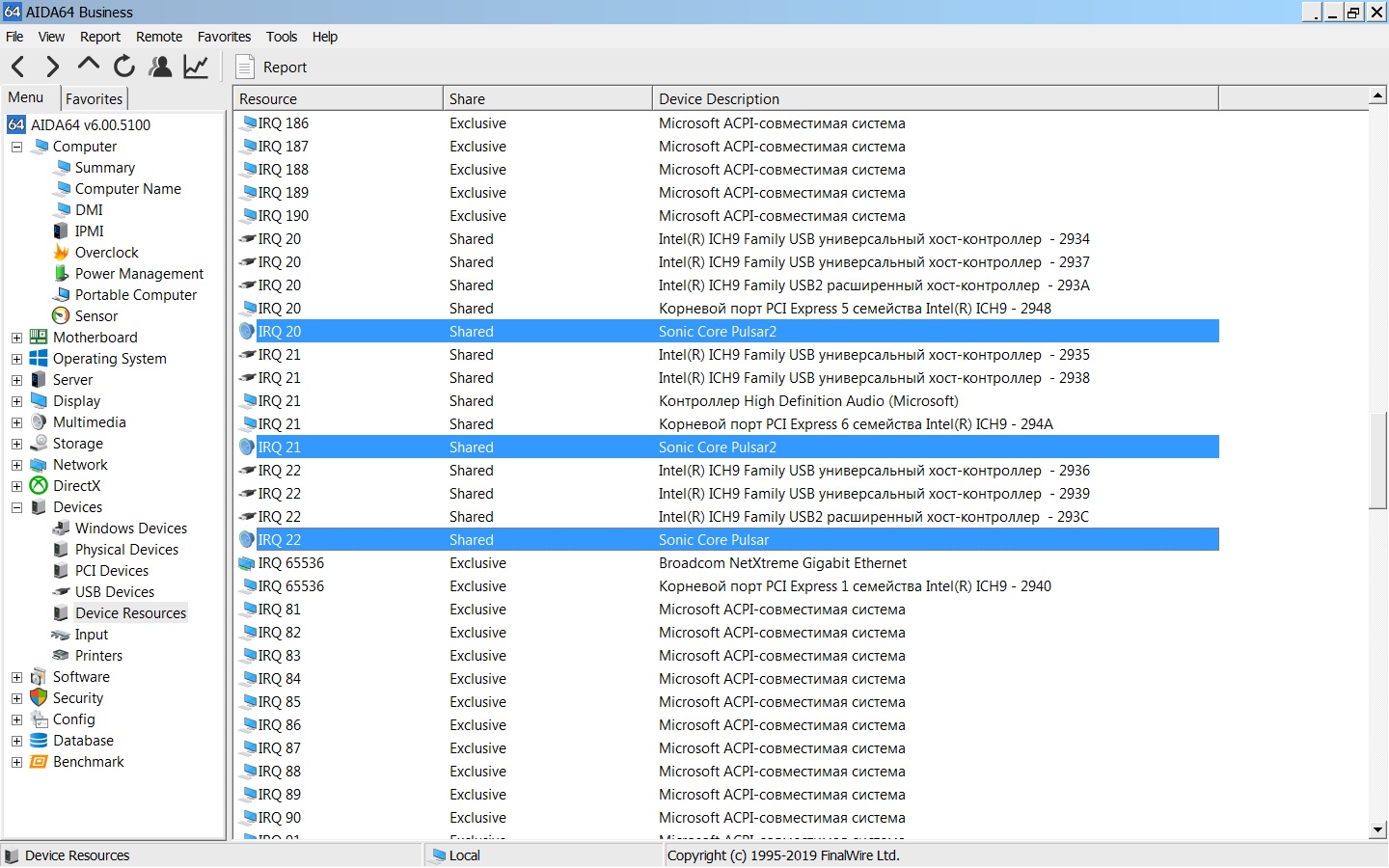Click the Overclock flame icon
Image resolution: width=1389 pixels, height=868 pixels.
(x=62, y=253)
